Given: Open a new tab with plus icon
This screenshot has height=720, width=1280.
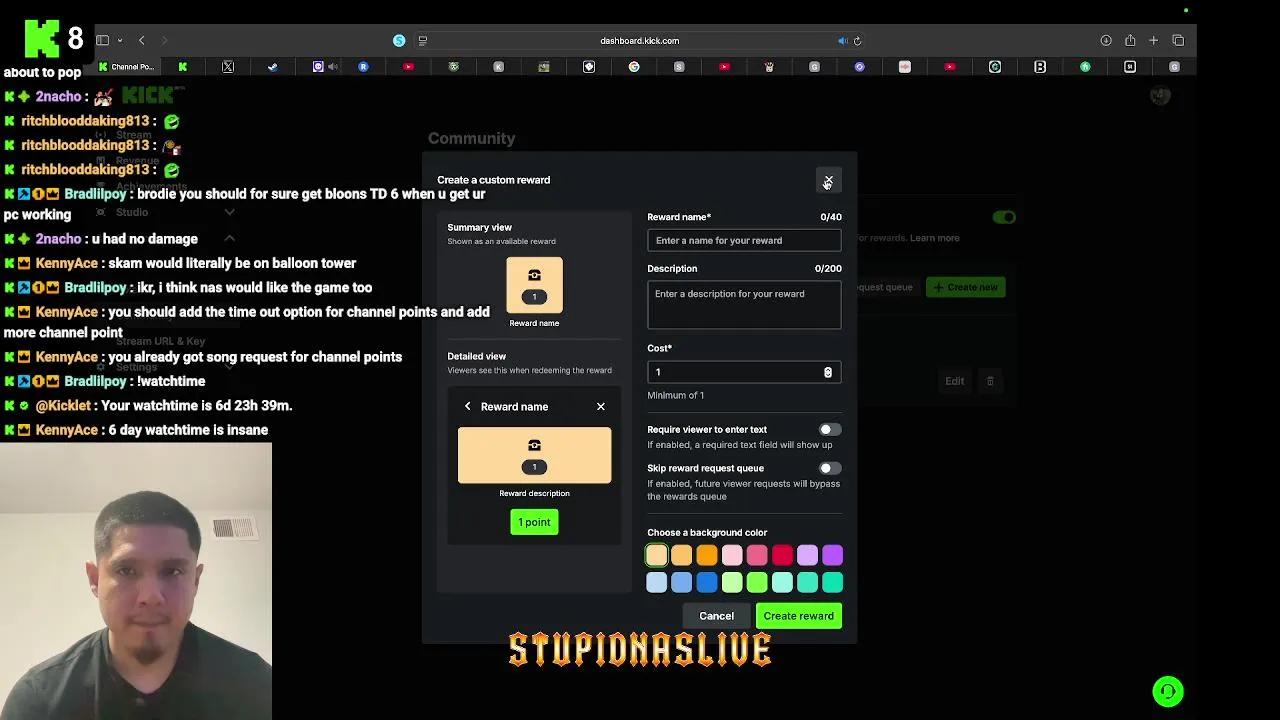Looking at the screenshot, I should [x=1154, y=41].
